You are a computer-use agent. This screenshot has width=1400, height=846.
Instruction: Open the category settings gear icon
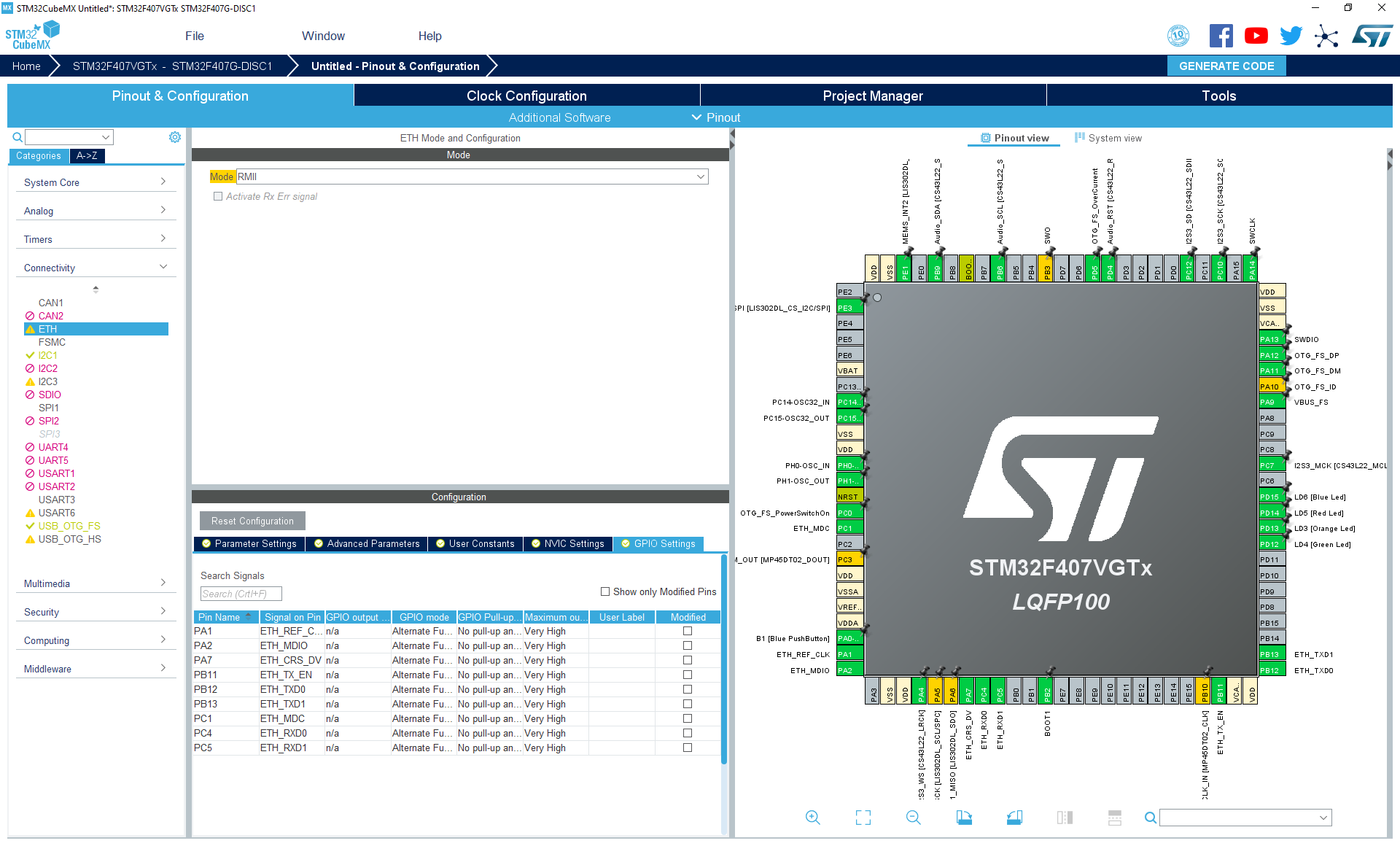tap(175, 137)
